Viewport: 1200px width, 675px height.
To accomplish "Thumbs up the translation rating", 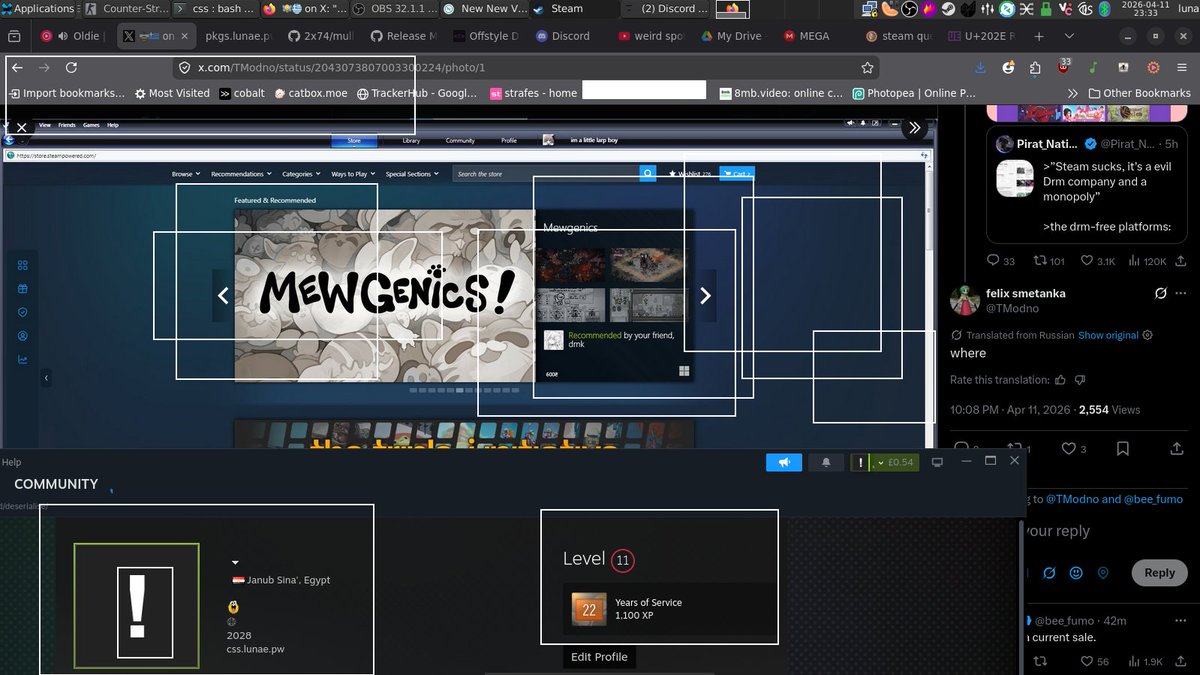I will tap(1060, 380).
